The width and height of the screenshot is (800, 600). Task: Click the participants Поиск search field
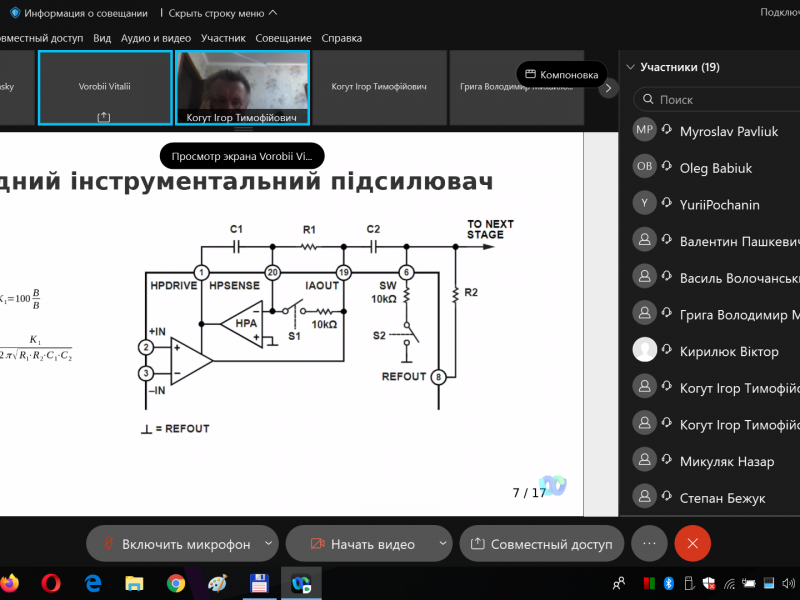[720, 99]
